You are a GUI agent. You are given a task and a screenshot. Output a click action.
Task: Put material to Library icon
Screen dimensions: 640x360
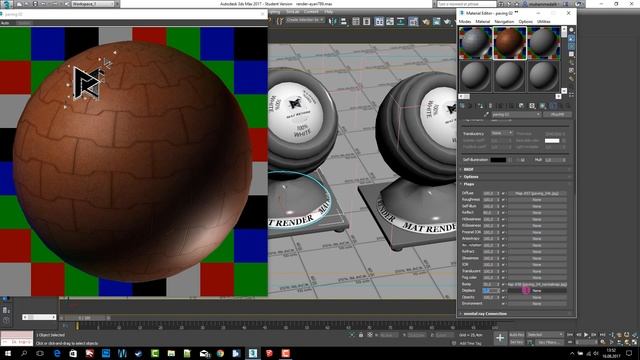pos(521,106)
